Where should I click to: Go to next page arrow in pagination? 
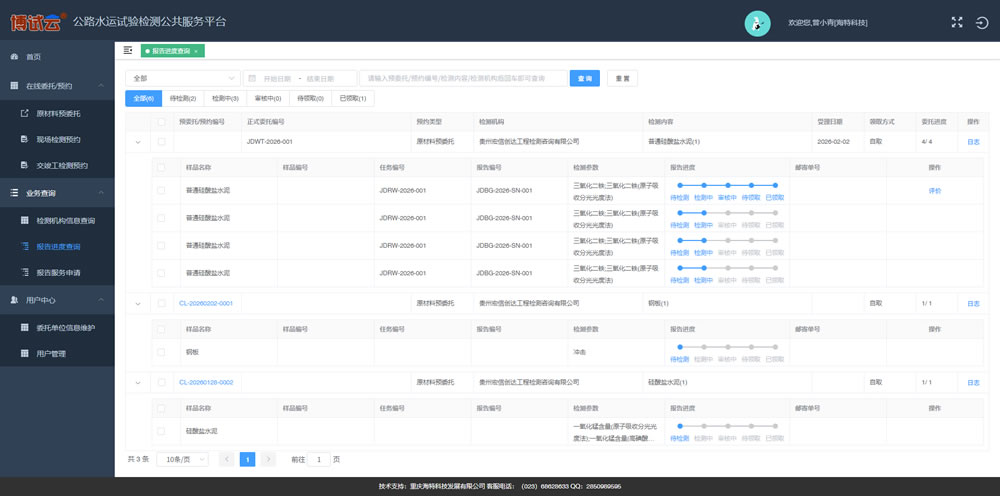[269, 459]
